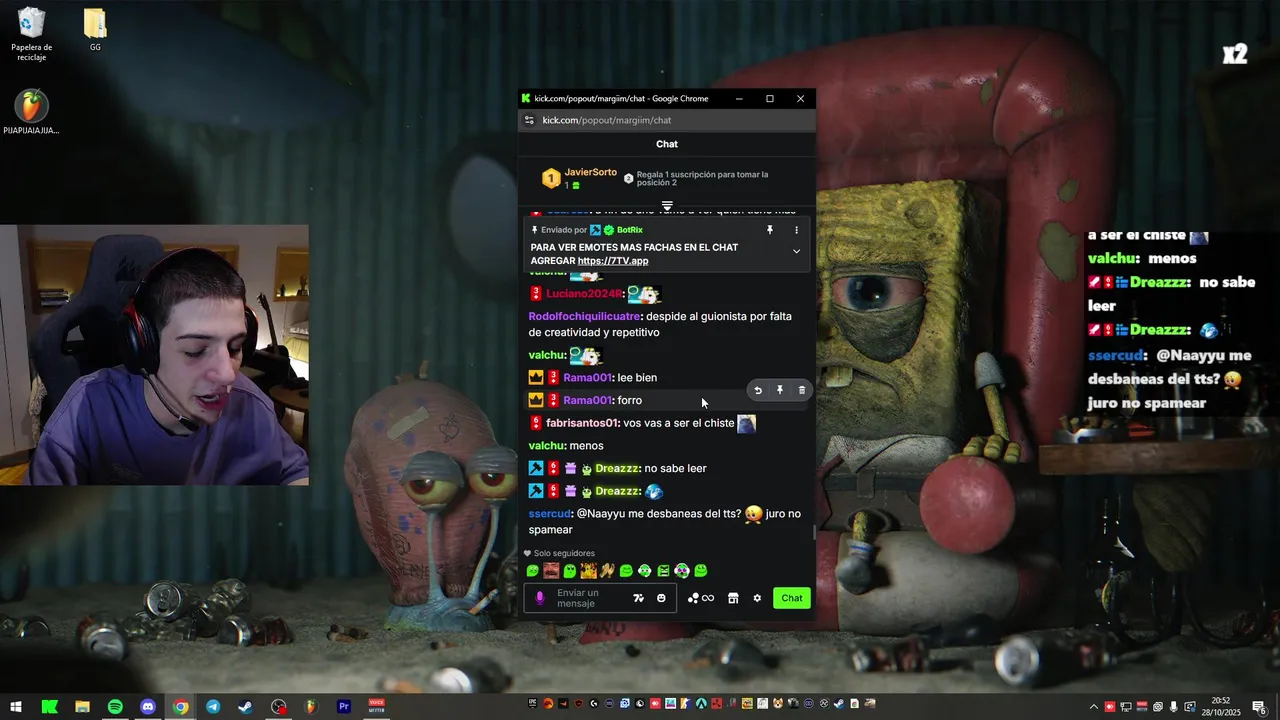Open Spotify from taskbar
Image resolution: width=1280 pixels, height=720 pixels.
115,707
